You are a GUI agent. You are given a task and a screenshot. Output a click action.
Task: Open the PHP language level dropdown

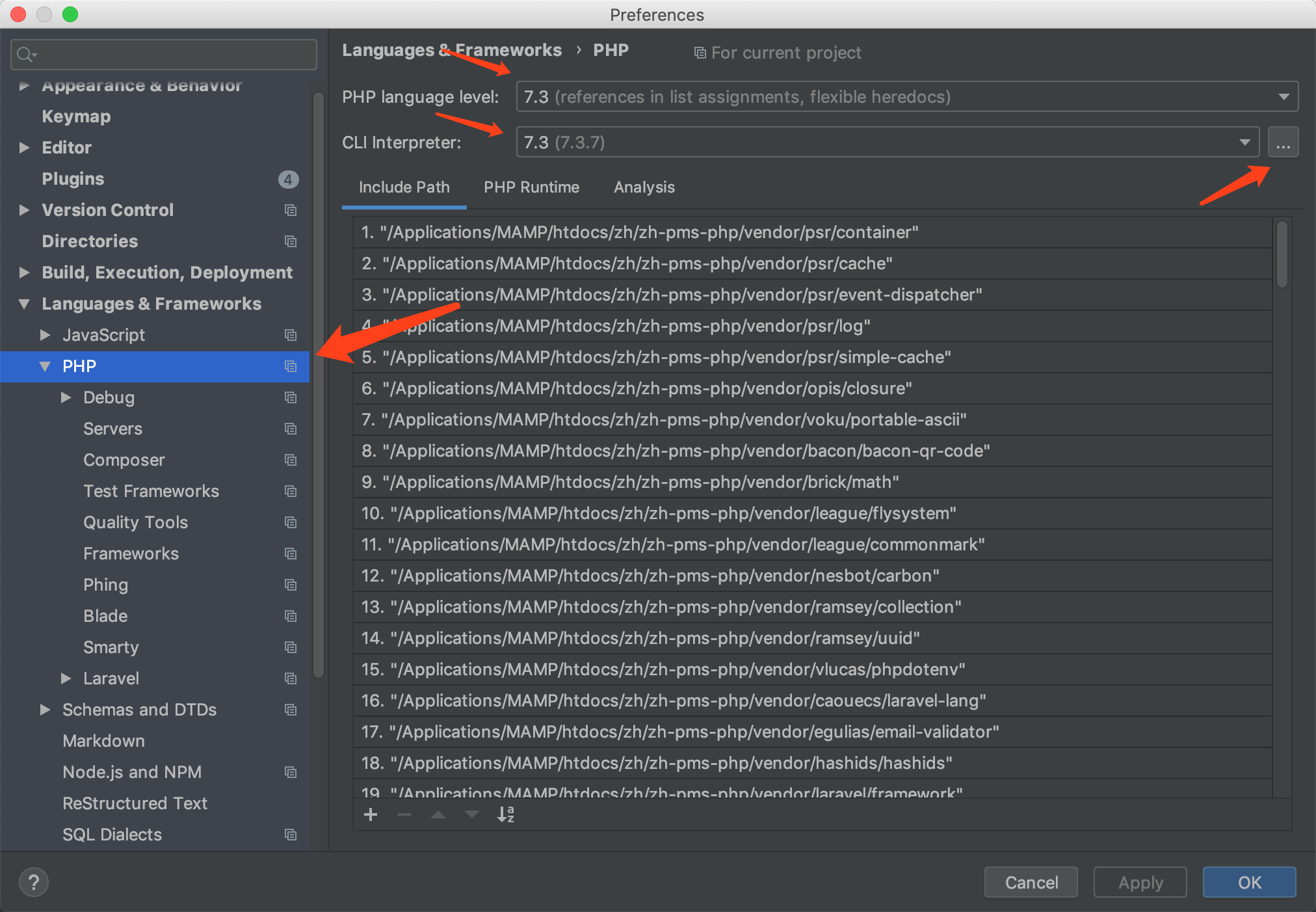[x=907, y=97]
